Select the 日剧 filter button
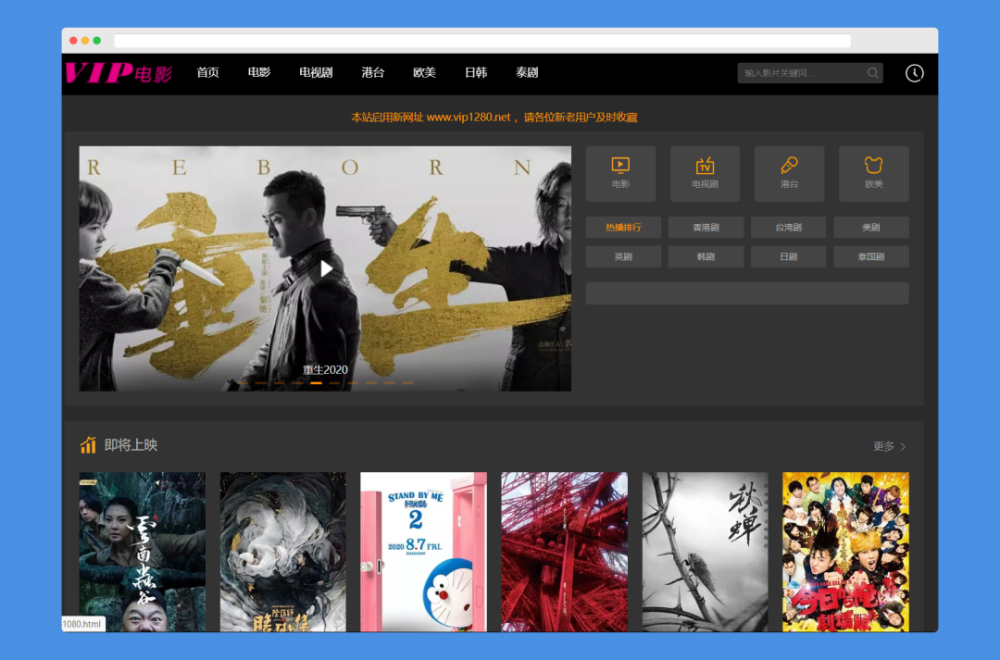The image size is (1000, 660). click(x=788, y=256)
